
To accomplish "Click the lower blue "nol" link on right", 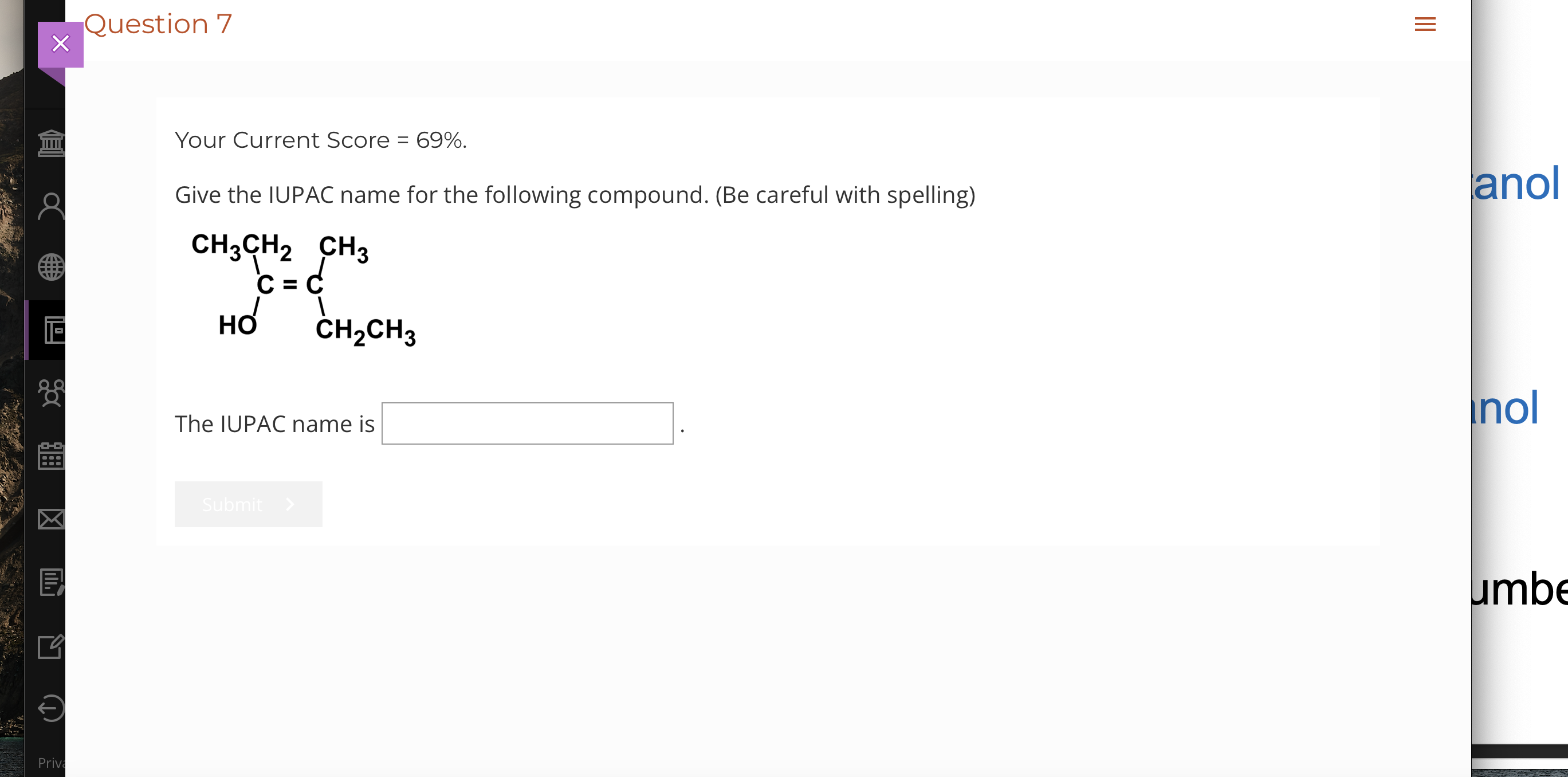I will pos(1503,408).
